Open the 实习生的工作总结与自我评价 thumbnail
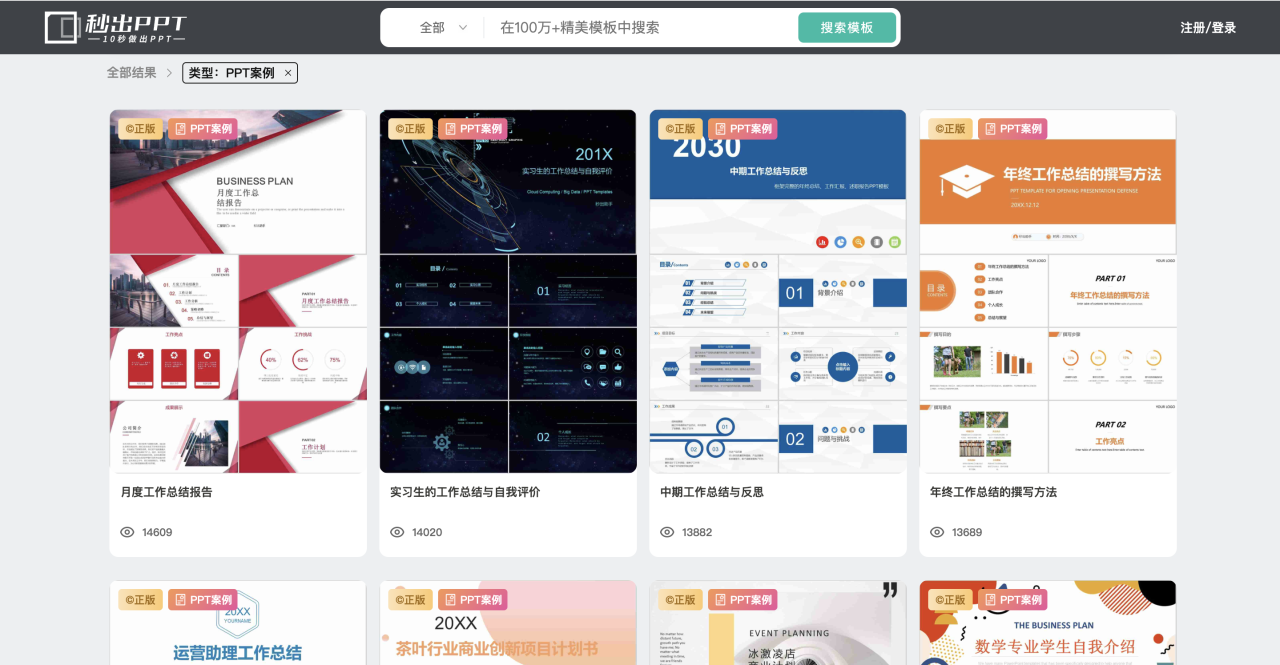The image size is (1280, 665). pyautogui.click(x=508, y=291)
